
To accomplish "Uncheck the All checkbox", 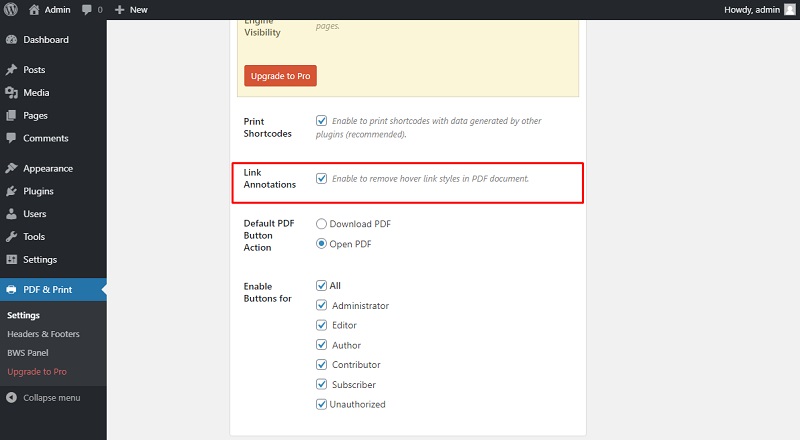I will [x=321, y=285].
